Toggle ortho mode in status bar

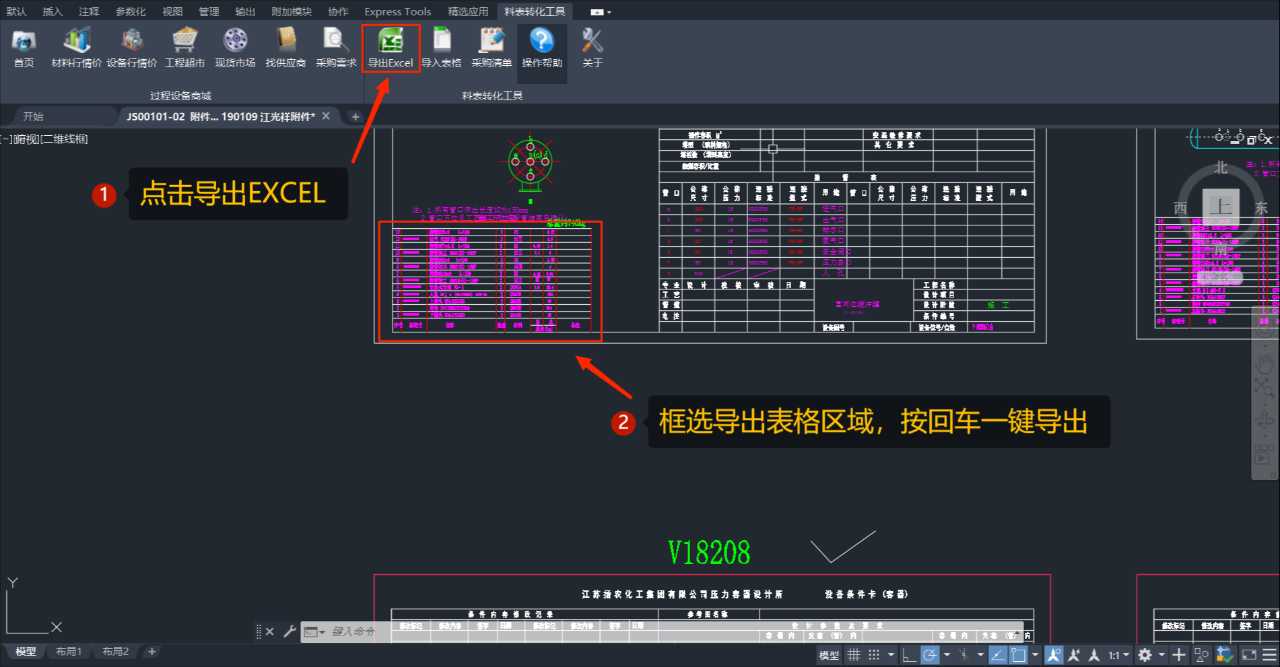coord(908,655)
